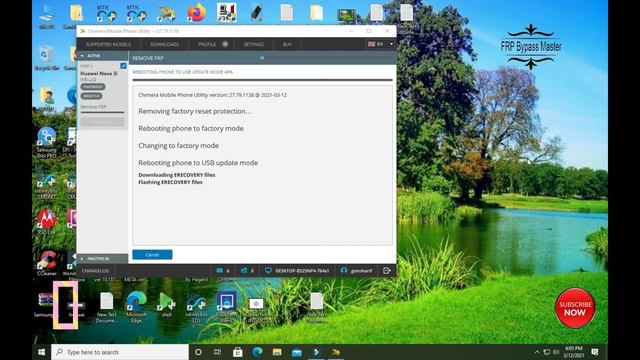The width and height of the screenshot is (640, 360).
Task: Collapse the ACTIVE devices section
Action: coord(82,56)
